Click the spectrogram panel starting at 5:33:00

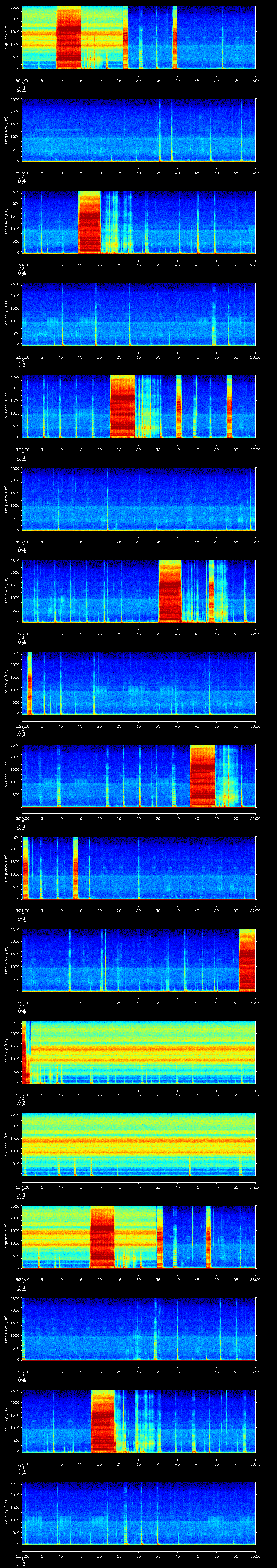tap(138, 1052)
